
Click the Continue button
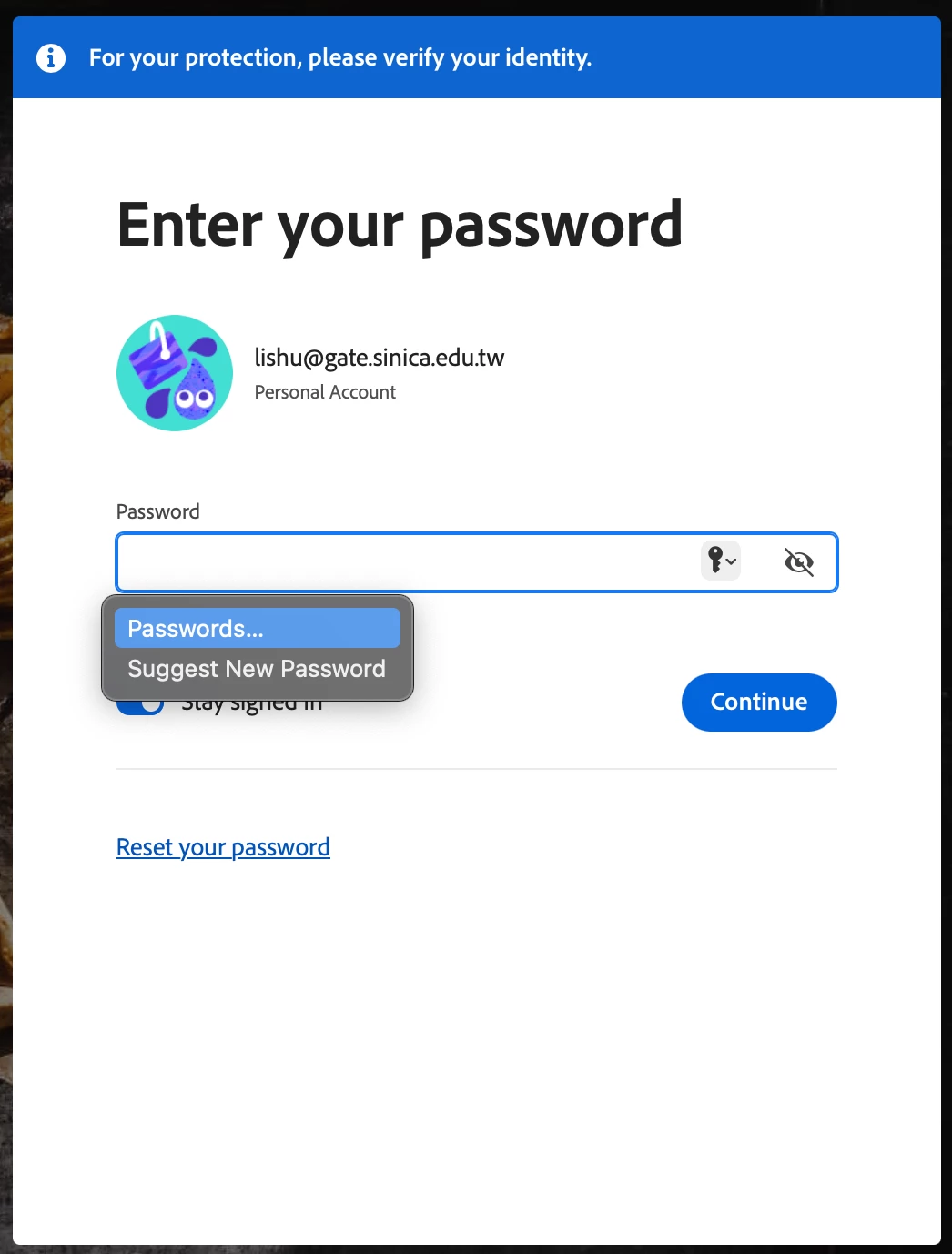(x=759, y=702)
